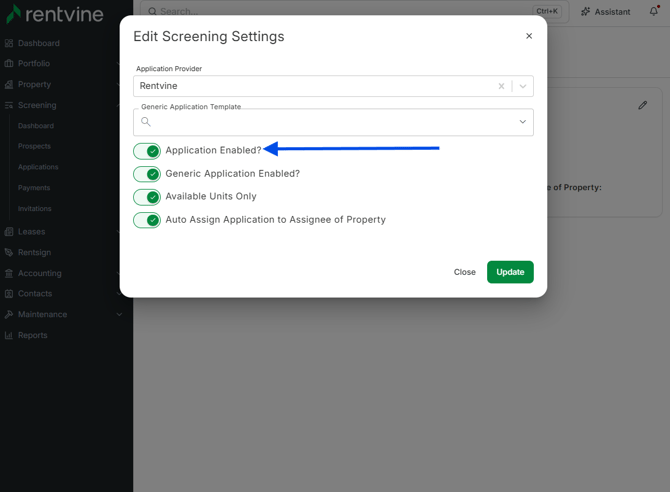The width and height of the screenshot is (670, 492).
Task: Open Contacts in sidebar
Action: point(35,294)
